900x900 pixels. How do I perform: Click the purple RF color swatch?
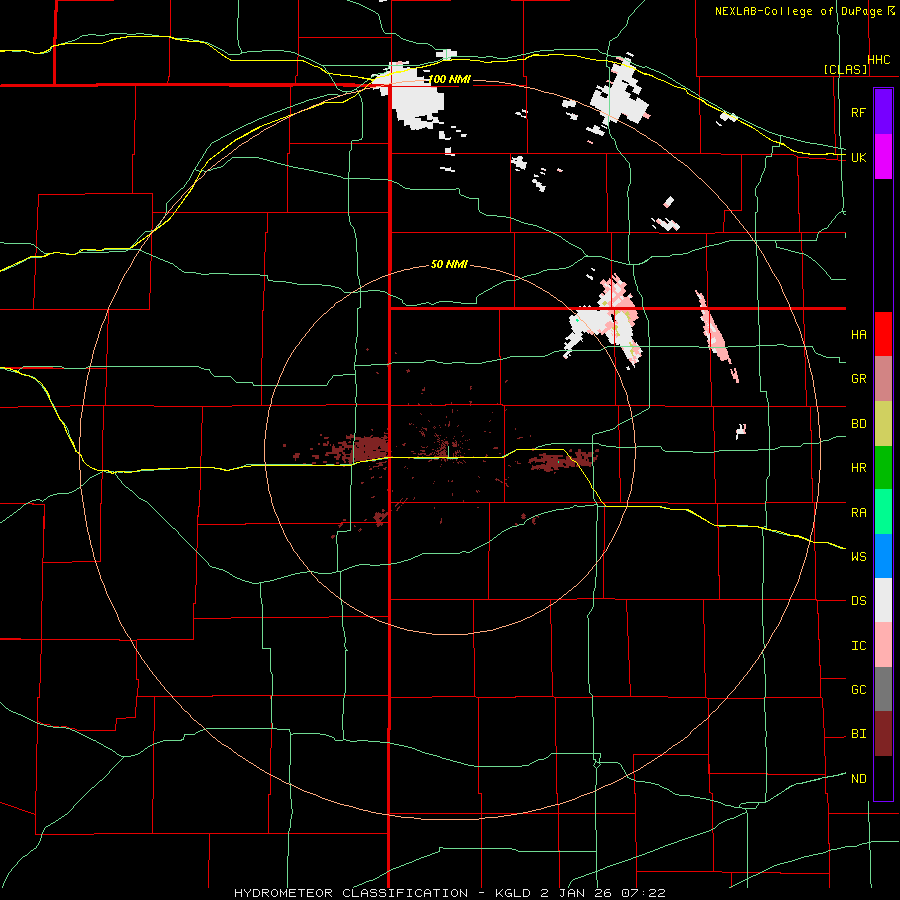[x=883, y=112]
